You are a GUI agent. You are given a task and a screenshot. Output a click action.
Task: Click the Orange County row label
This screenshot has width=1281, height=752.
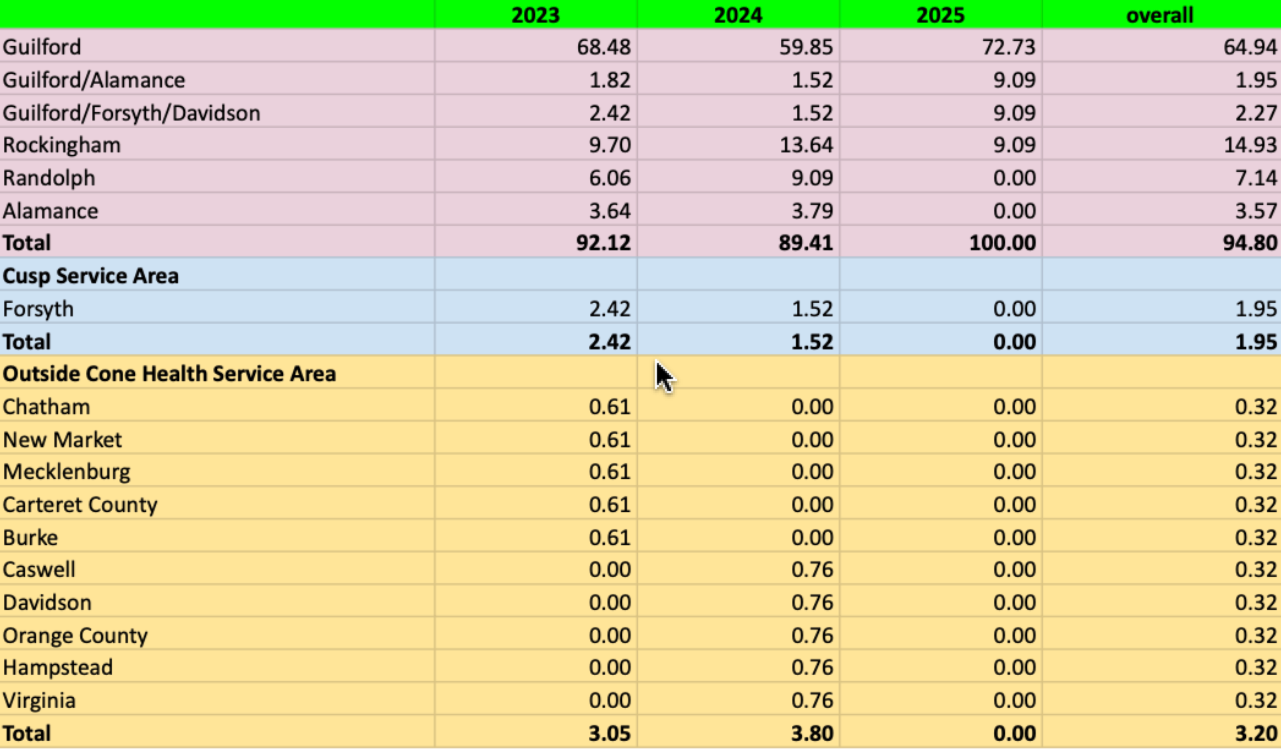pyautogui.click(x=216, y=636)
